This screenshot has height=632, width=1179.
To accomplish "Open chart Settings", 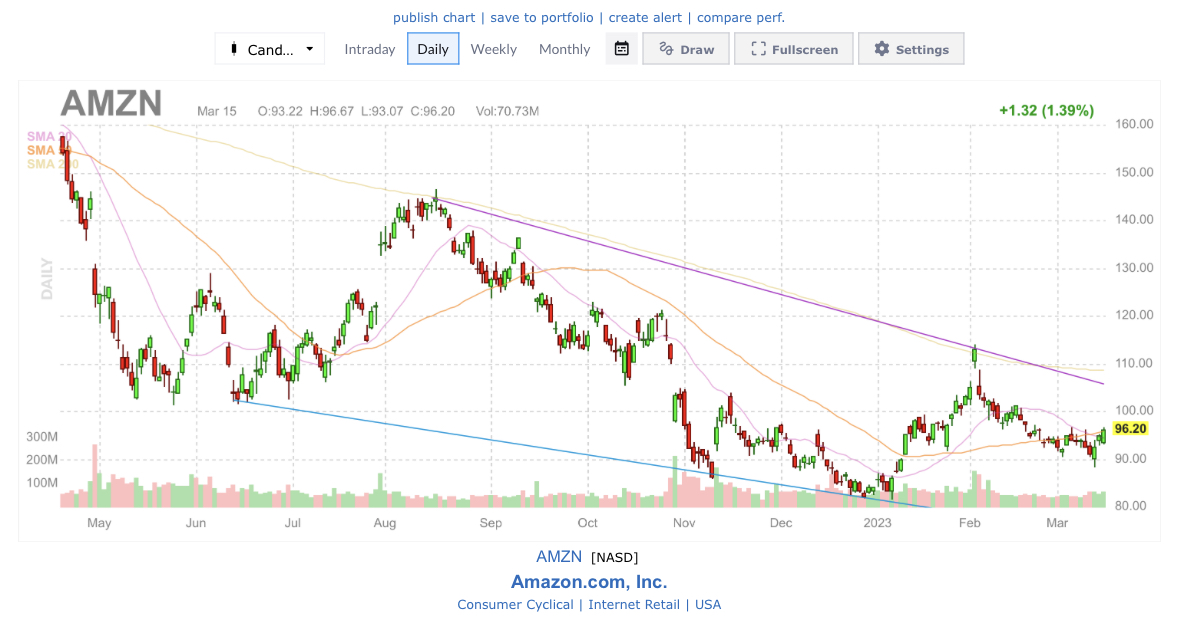I will pos(911,49).
